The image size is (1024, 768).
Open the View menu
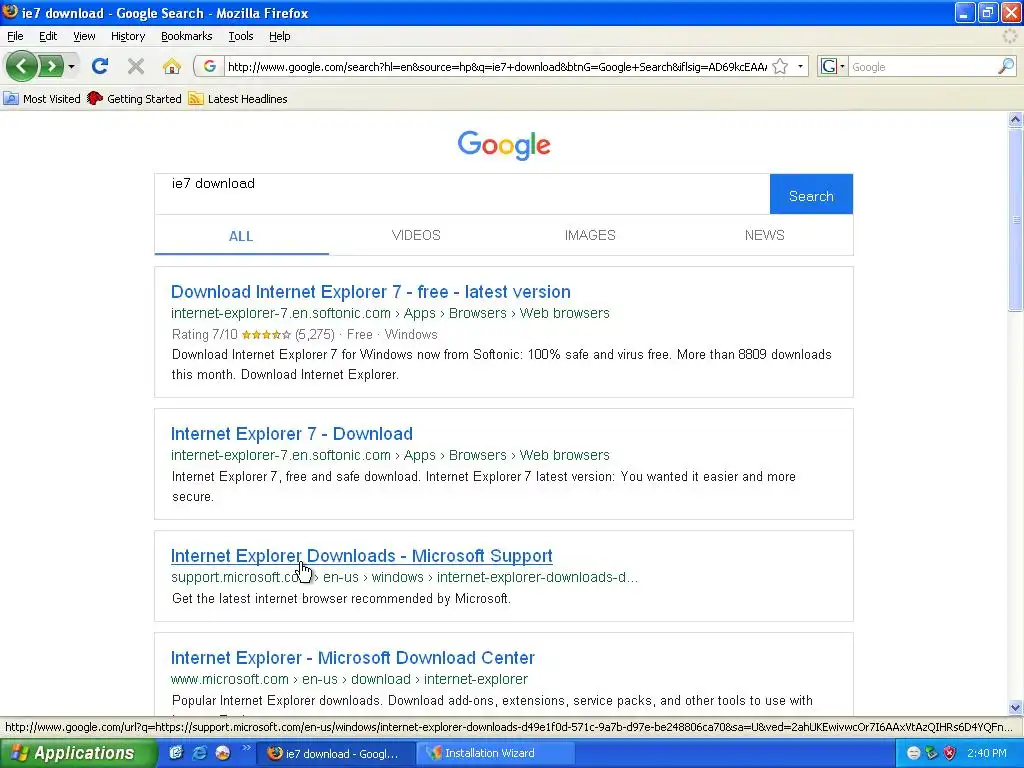tap(84, 36)
